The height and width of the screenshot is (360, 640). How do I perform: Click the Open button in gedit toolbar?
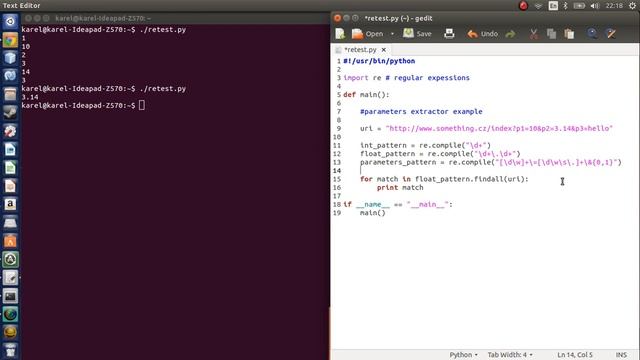pyautogui.click(x=368, y=34)
